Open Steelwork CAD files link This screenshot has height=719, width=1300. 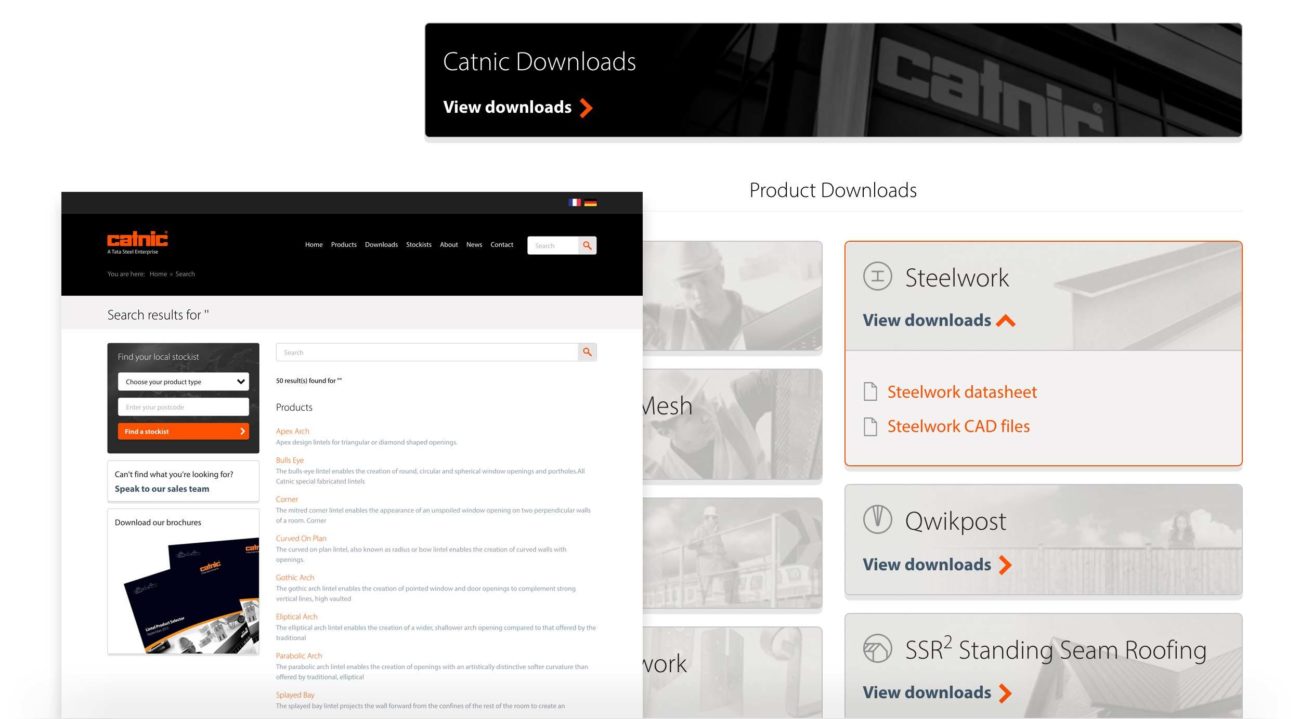point(958,426)
